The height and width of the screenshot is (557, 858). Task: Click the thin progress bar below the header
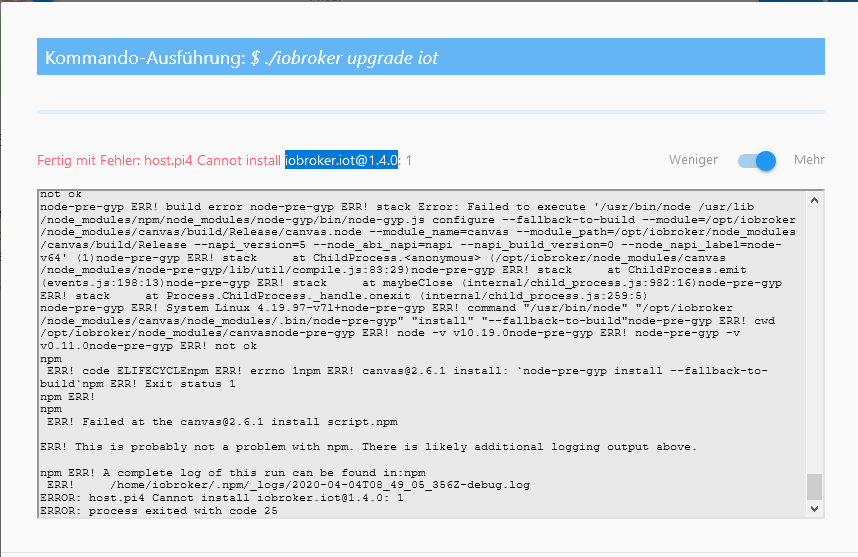431,112
